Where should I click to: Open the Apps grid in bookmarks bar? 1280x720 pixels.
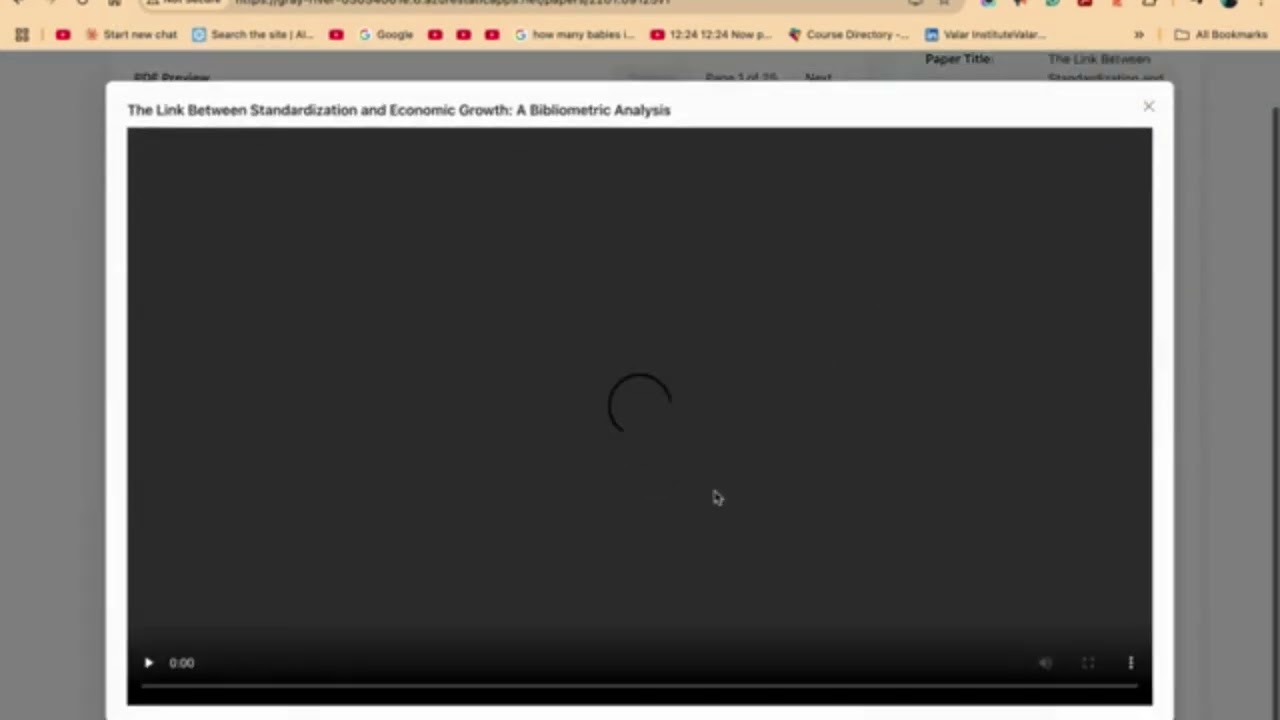(22, 35)
